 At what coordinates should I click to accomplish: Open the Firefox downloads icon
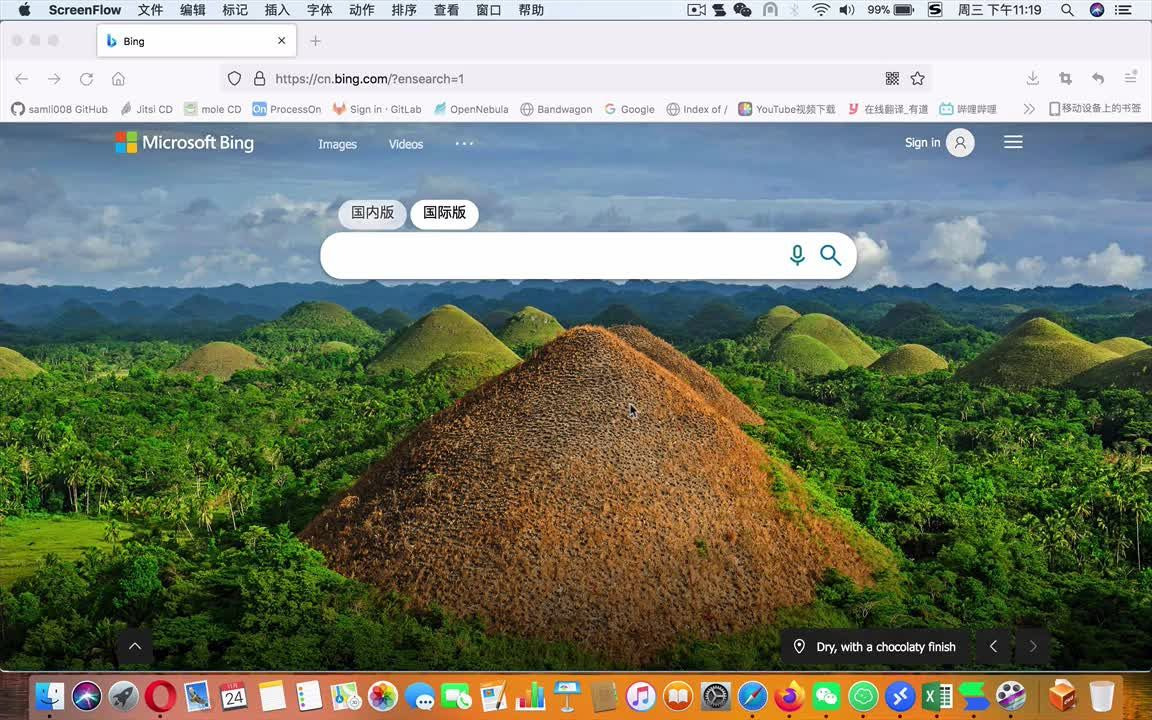(1033, 79)
